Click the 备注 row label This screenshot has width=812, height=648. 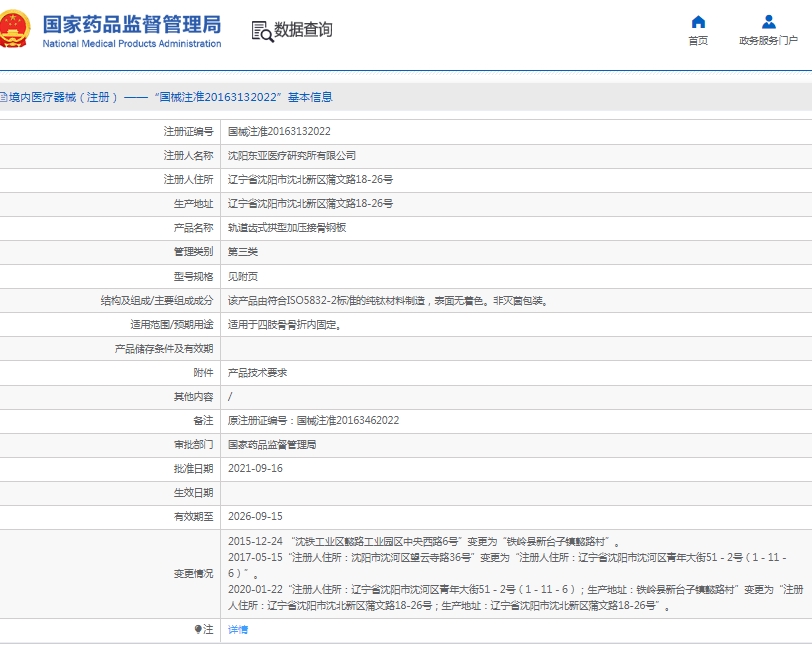204,421
